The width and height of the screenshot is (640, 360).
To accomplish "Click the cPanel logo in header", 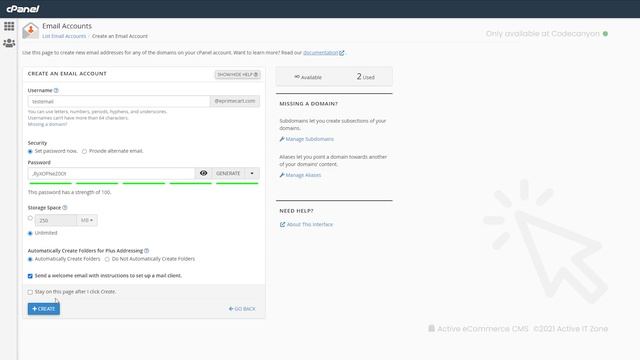I will 23,9.
